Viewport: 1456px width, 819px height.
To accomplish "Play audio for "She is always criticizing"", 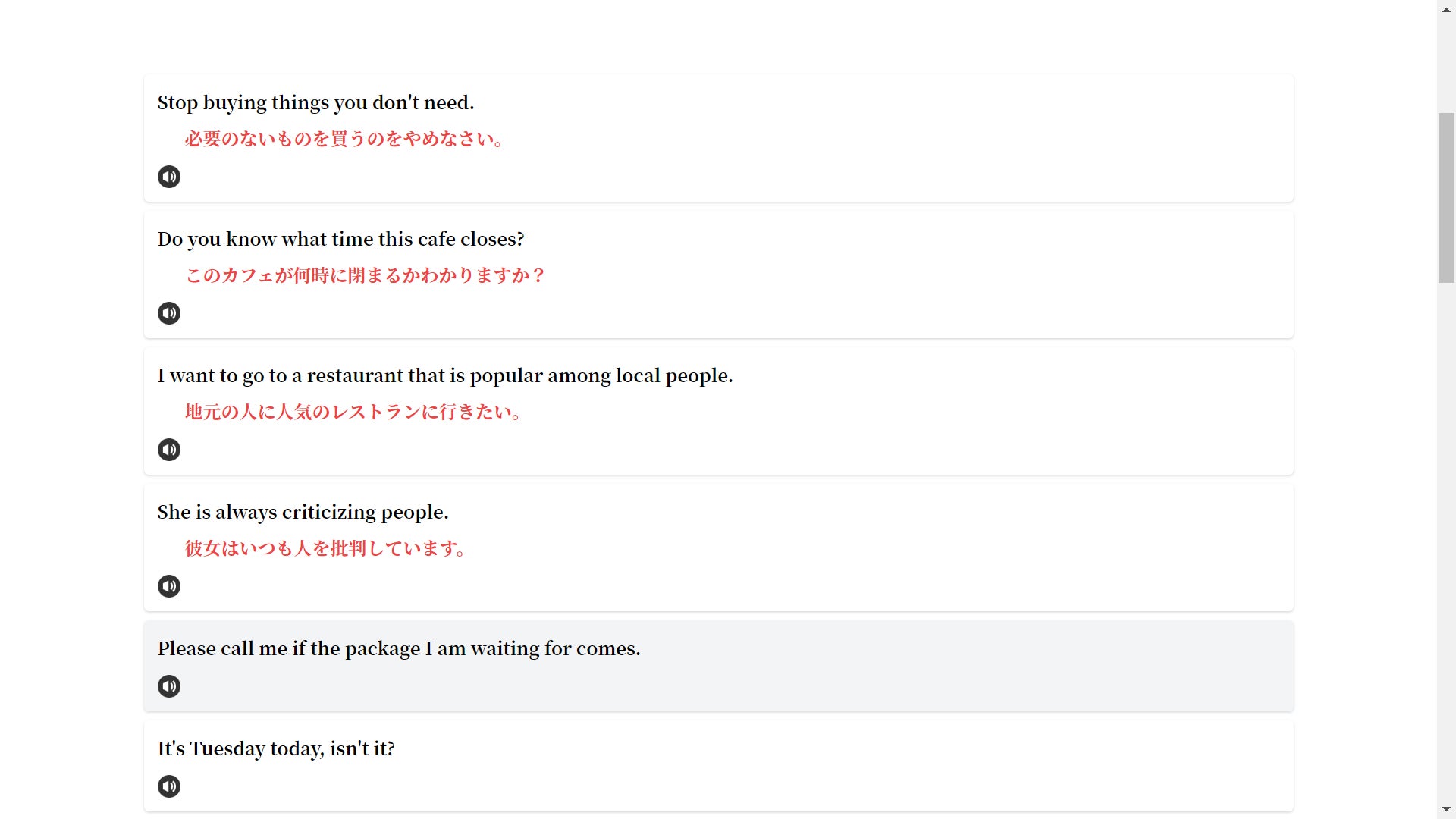I will tap(168, 586).
